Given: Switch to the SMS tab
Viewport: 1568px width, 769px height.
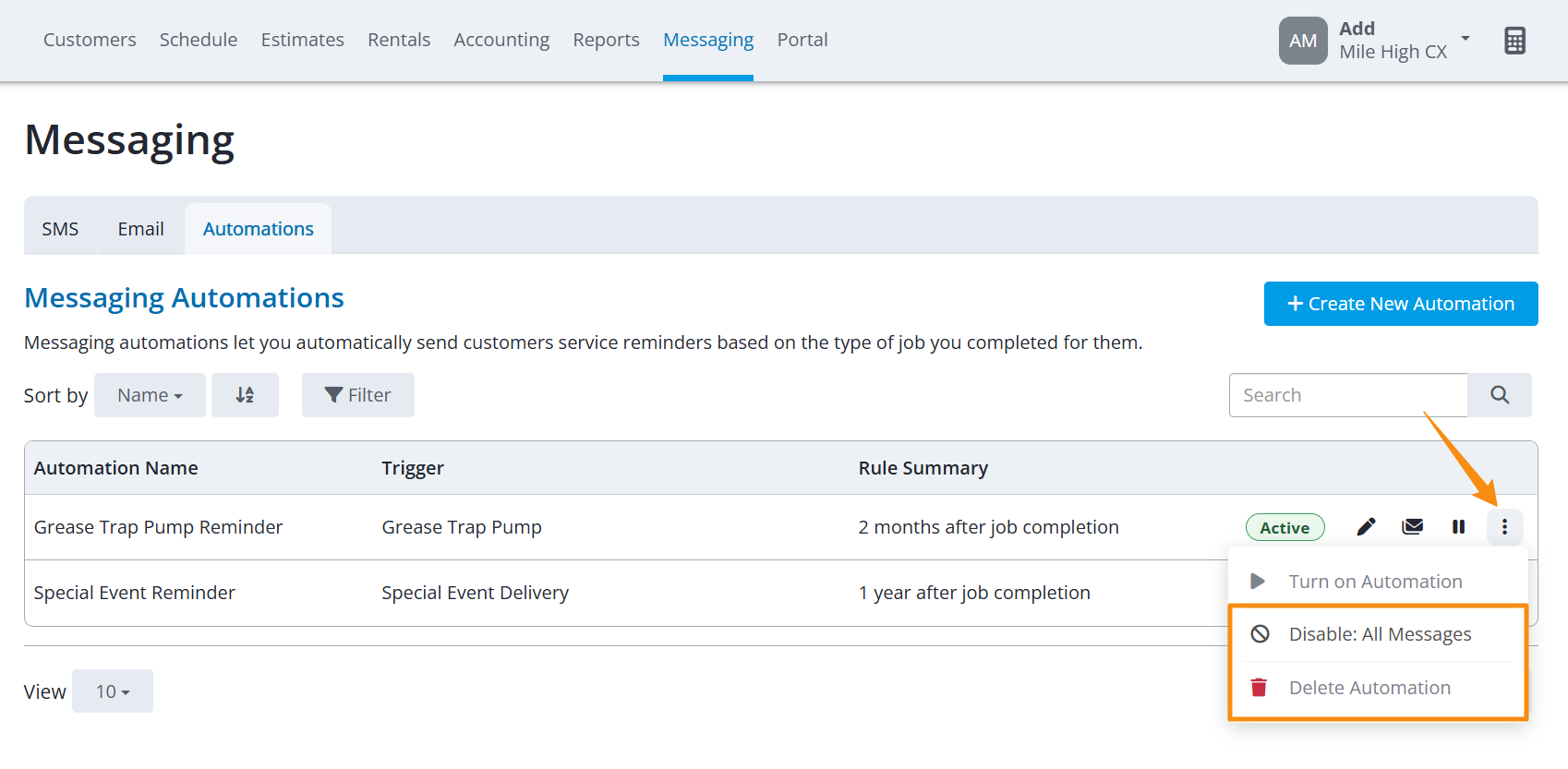Looking at the screenshot, I should coord(60,229).
